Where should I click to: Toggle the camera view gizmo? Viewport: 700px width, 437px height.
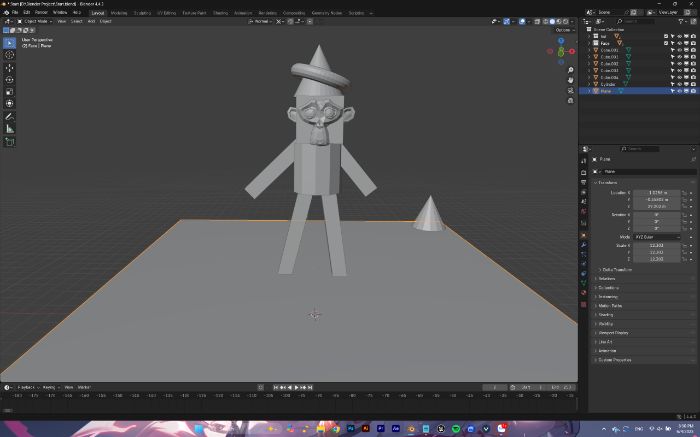click(x=571, y=90)
